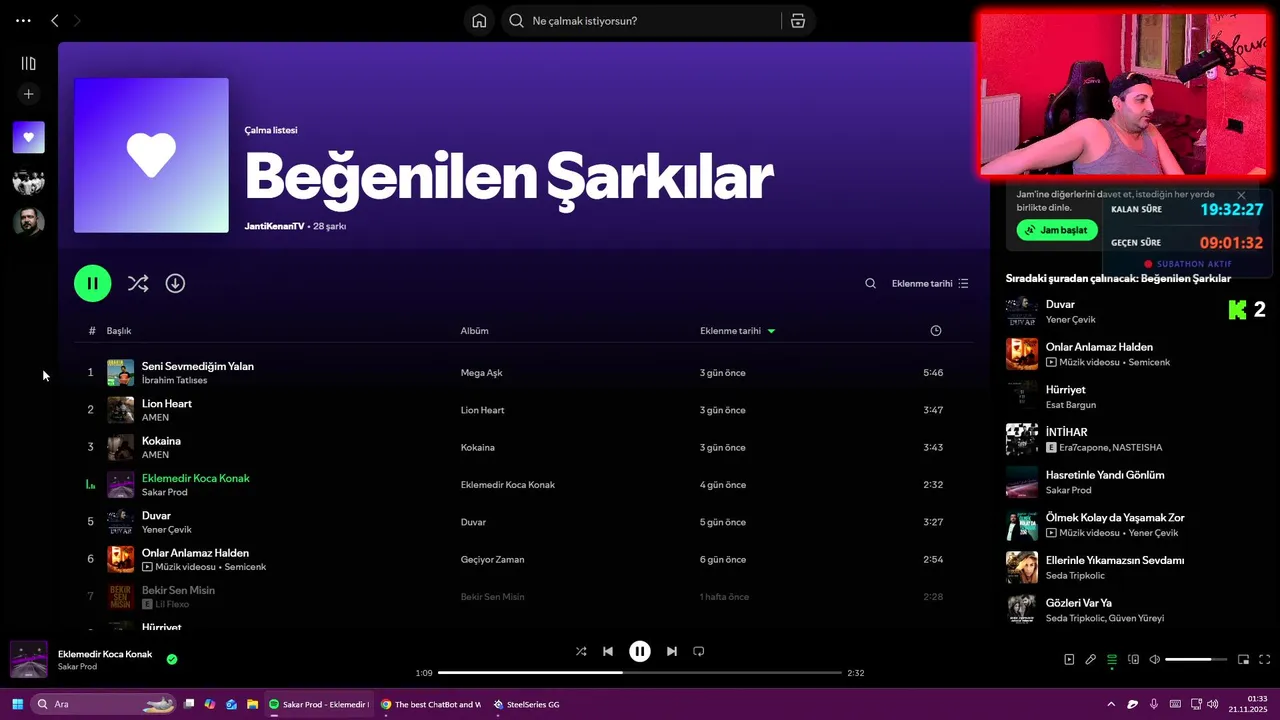Open the miniplayer icon

[1244, 659]
